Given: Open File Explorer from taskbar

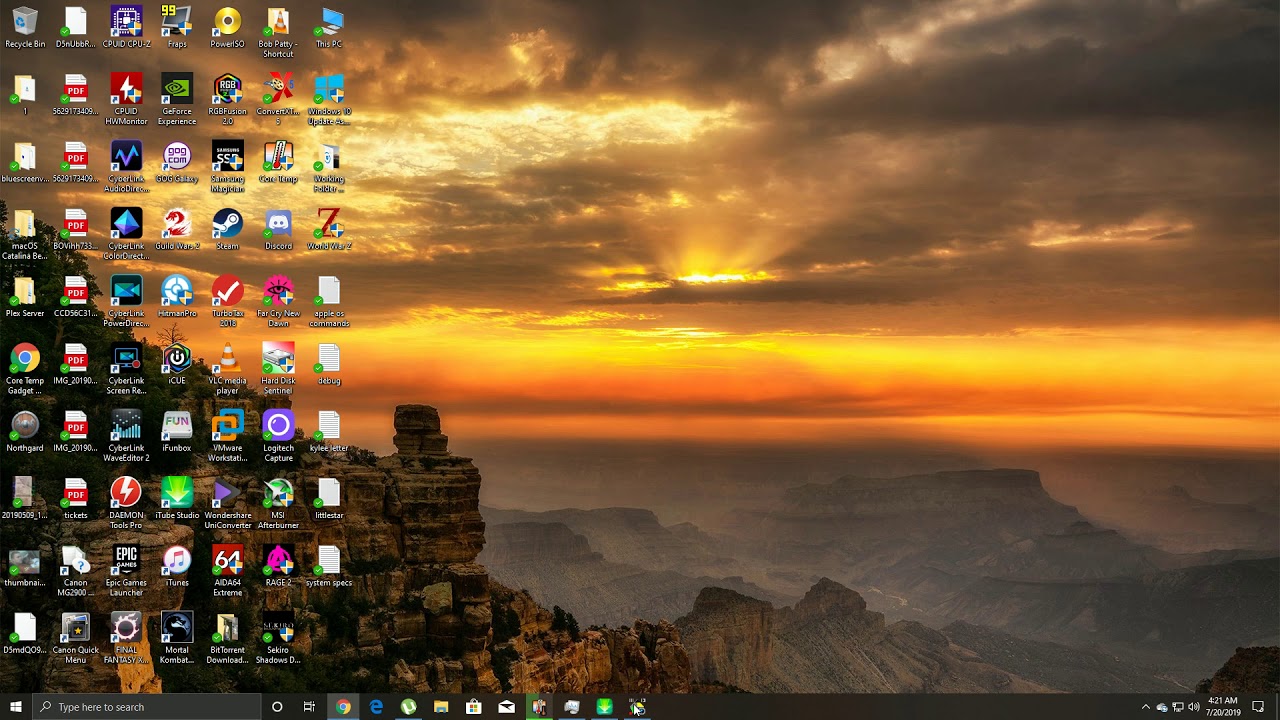Looking at the screenshot, I should point(441,707).
